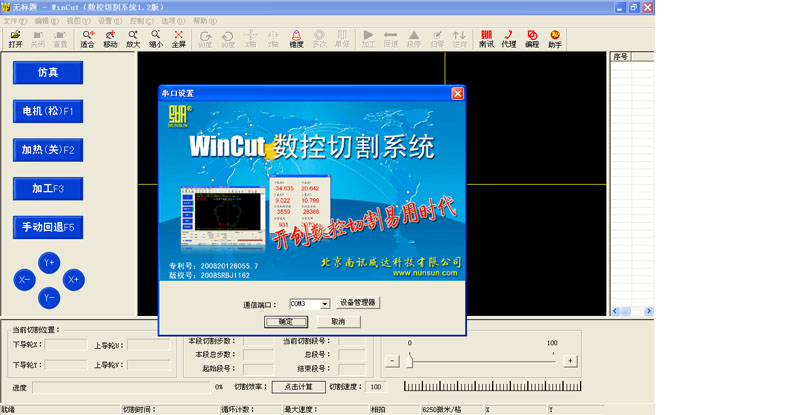This screenshot has height=415, width=800.
Task: Open the 编辑(E) menu
Action: [46, 21]
